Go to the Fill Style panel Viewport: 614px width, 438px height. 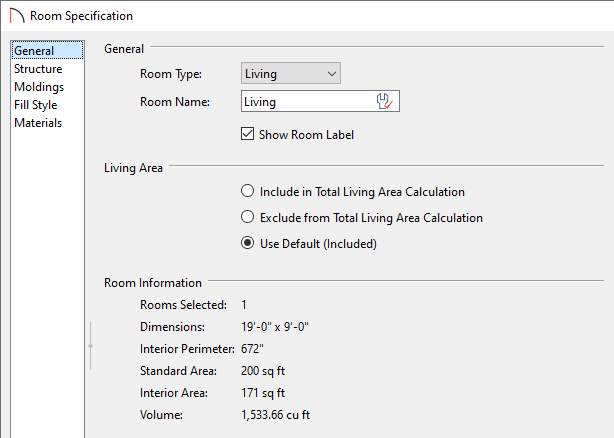click(x=36, y=105)
